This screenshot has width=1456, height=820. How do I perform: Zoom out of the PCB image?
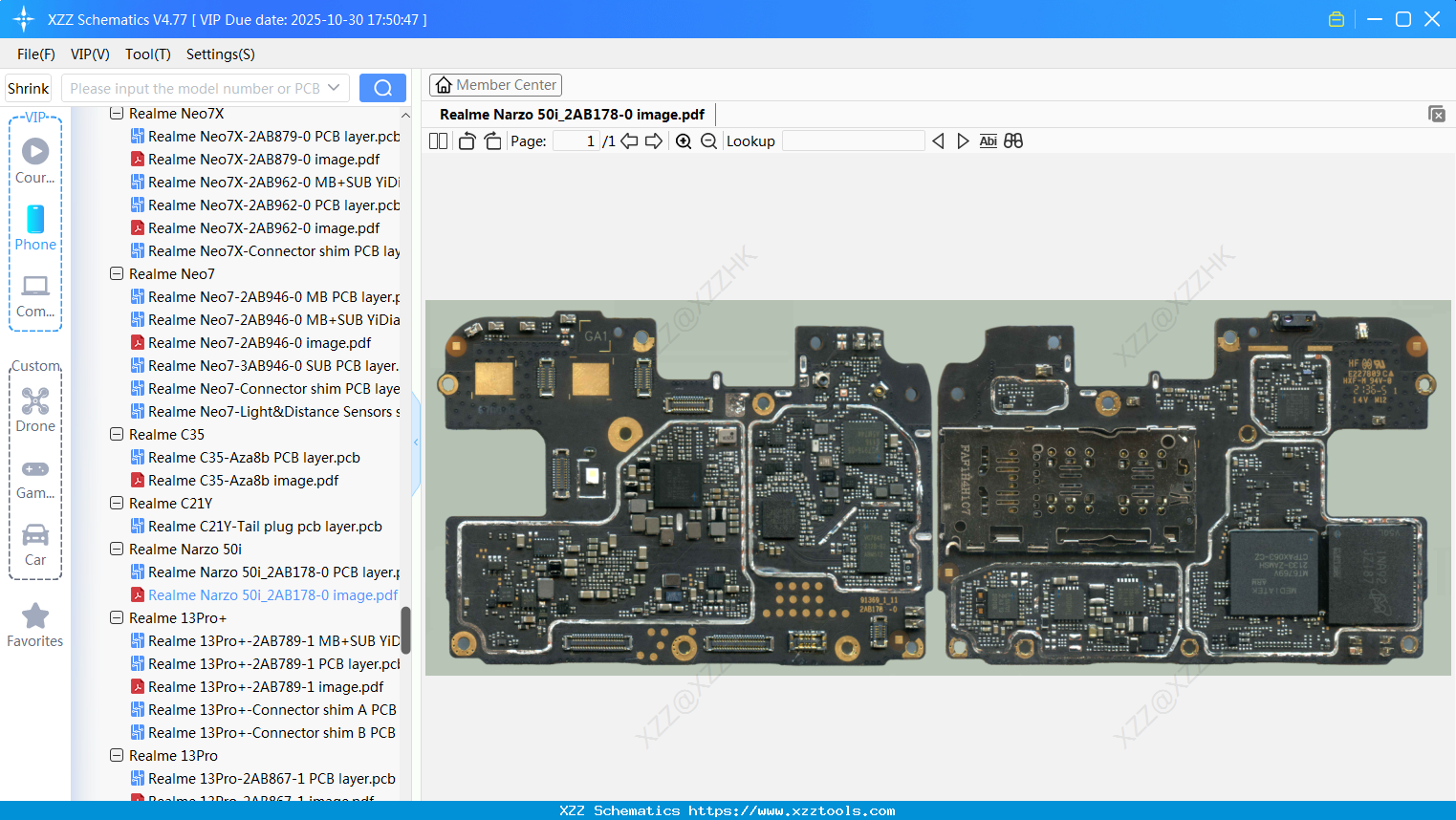[709, 140]
